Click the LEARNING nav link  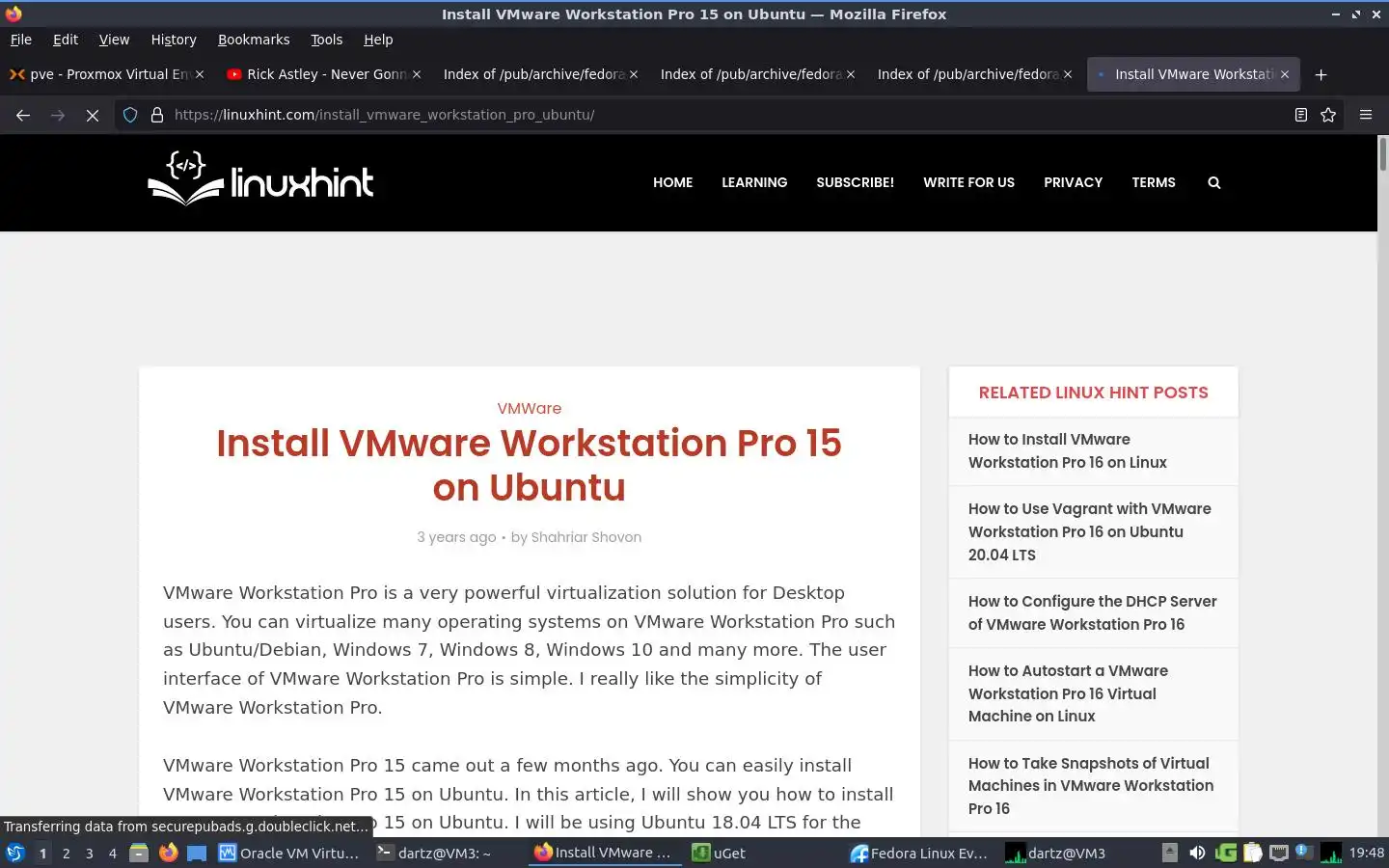tap(754, 182)
